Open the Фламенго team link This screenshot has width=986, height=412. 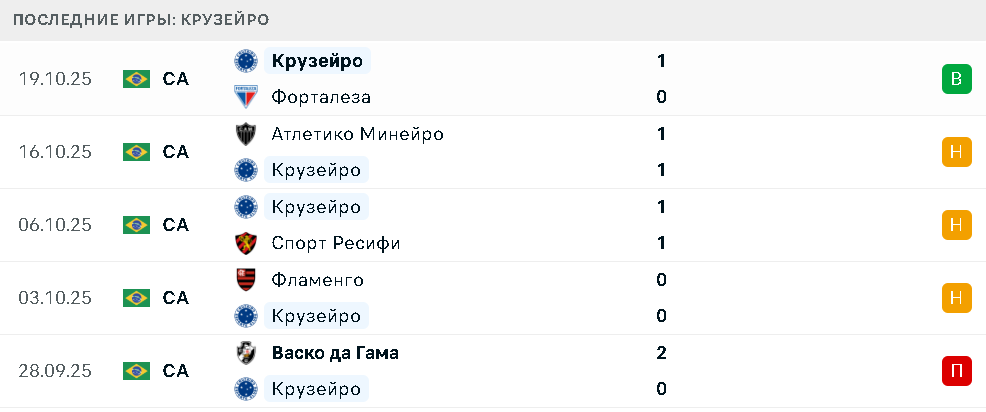(x=317, y=280)
